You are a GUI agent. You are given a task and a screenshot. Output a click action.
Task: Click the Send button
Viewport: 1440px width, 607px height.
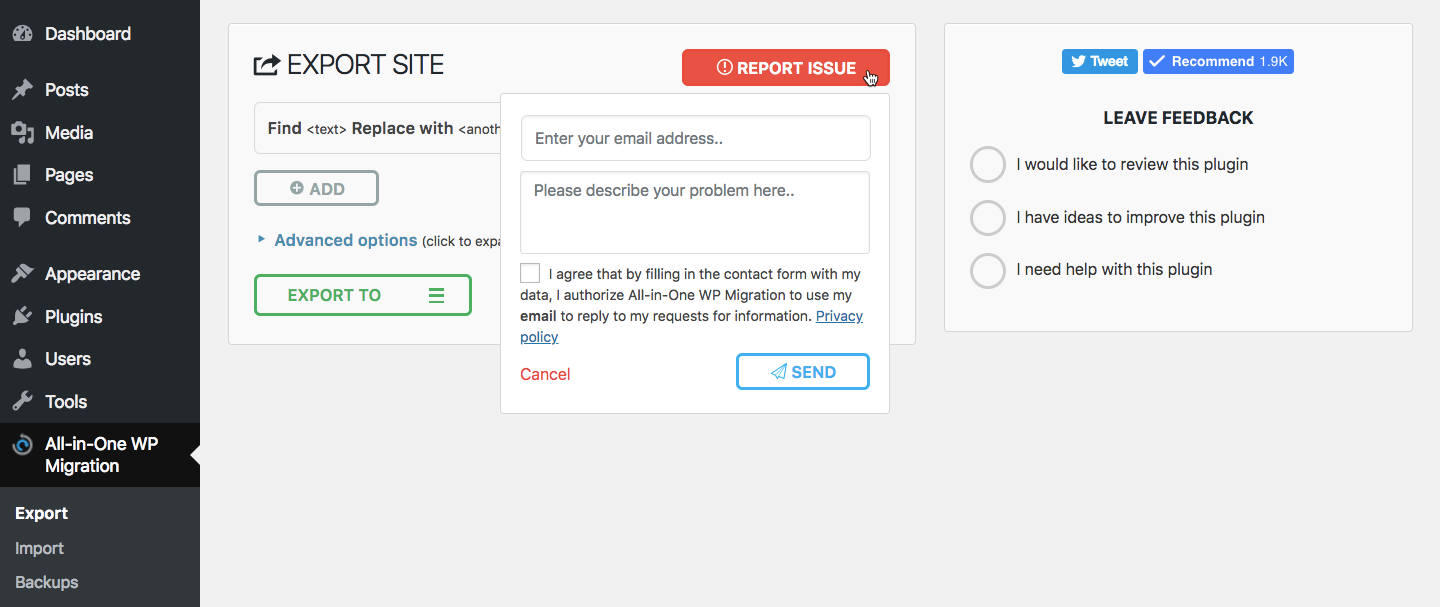coord(803,371)
